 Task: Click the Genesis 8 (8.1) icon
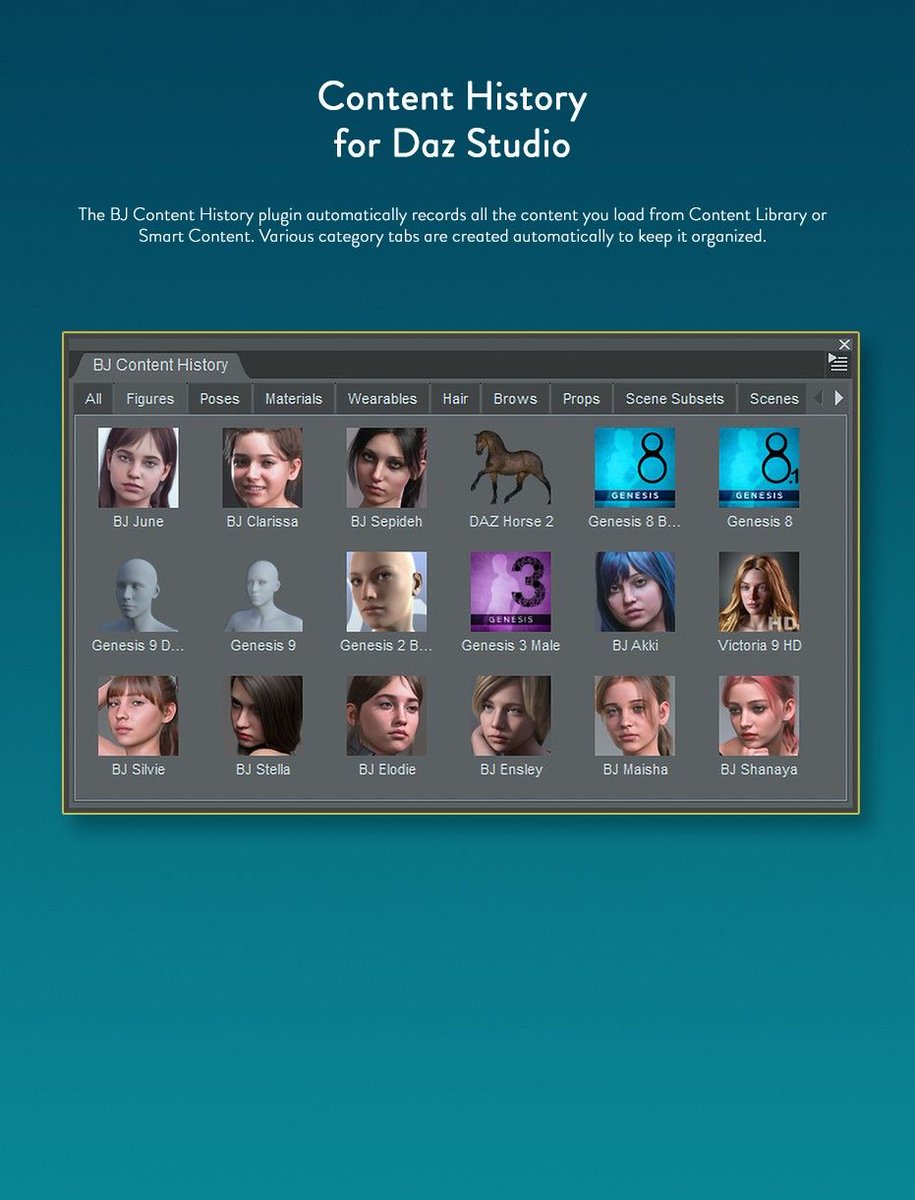pyautogui.click(x=759, y=468)
